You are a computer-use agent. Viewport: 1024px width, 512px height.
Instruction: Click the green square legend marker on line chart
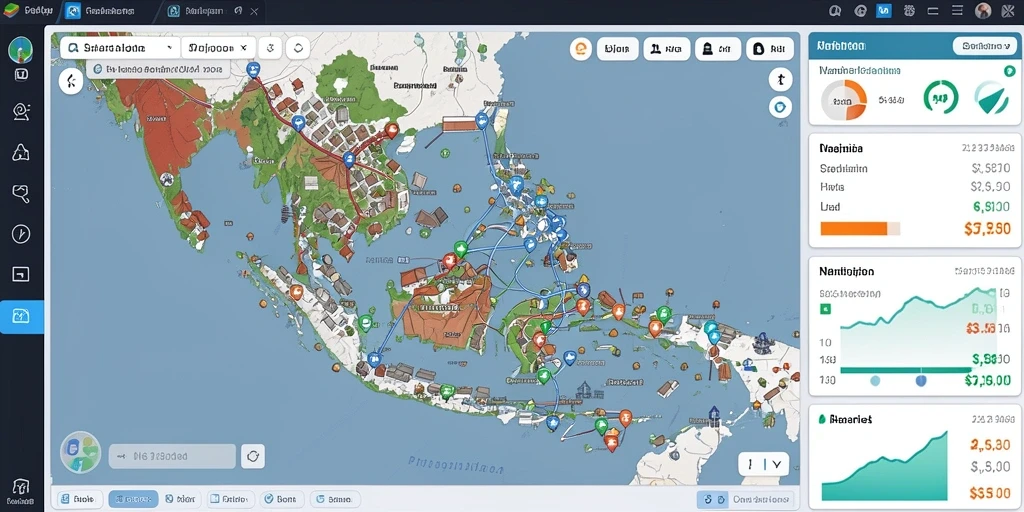pyautogui.click(x=825, y=309)
